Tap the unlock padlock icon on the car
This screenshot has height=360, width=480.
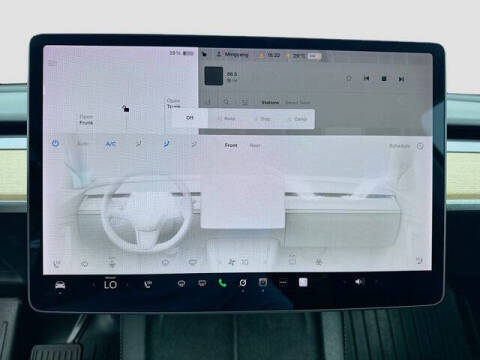click(125, 108)
